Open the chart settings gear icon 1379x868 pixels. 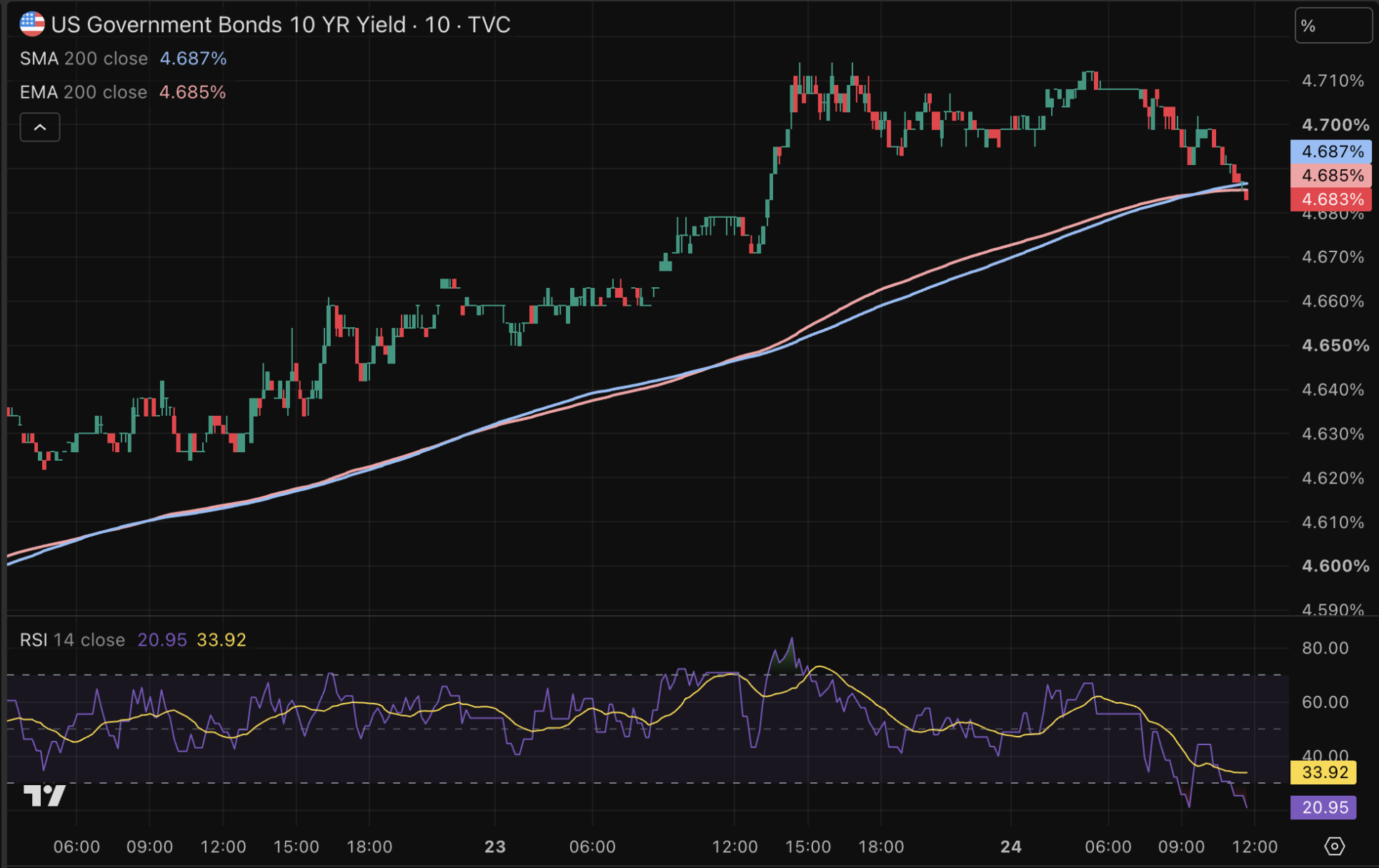(1334, 847)
